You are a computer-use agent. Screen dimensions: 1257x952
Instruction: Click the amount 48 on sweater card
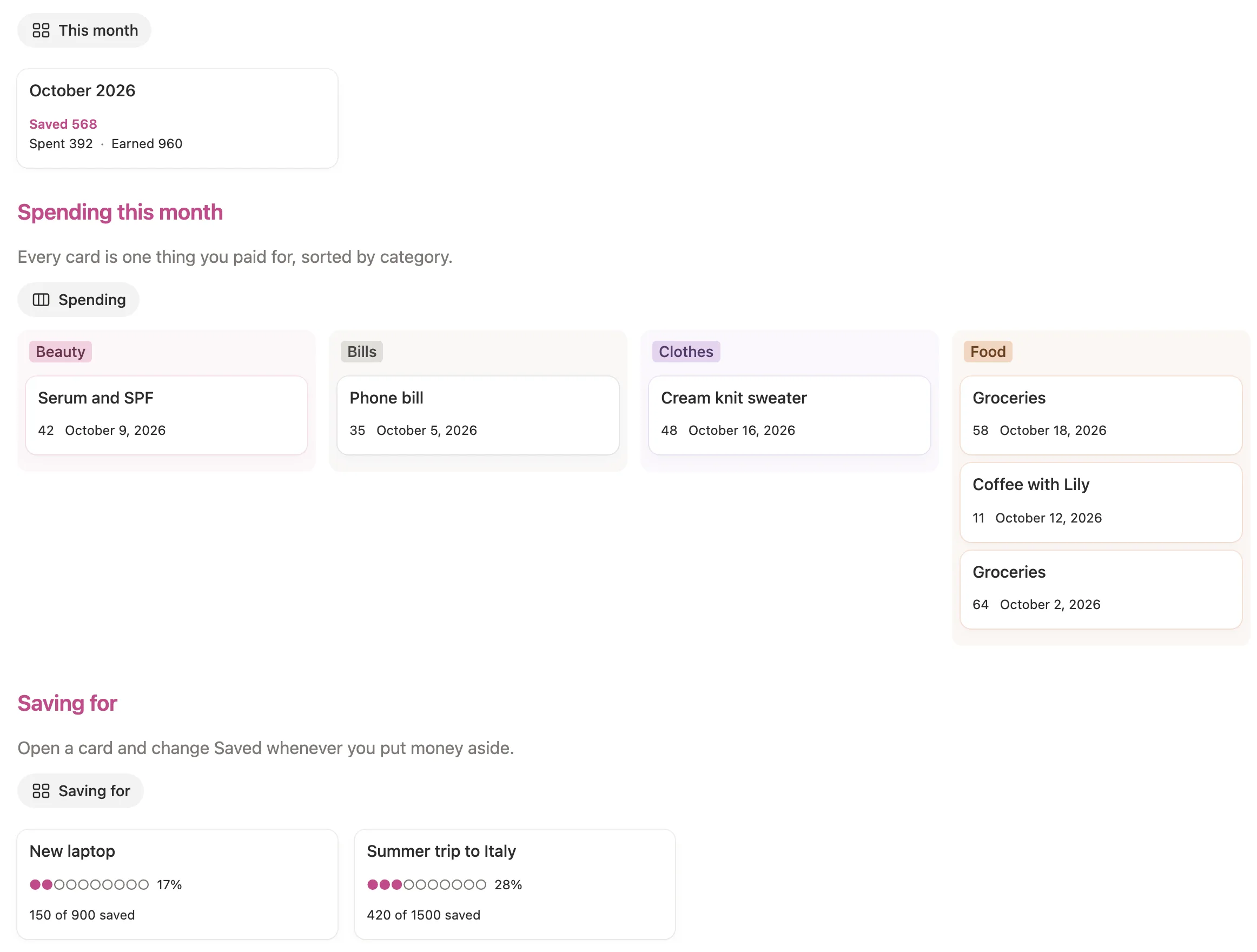669,430
